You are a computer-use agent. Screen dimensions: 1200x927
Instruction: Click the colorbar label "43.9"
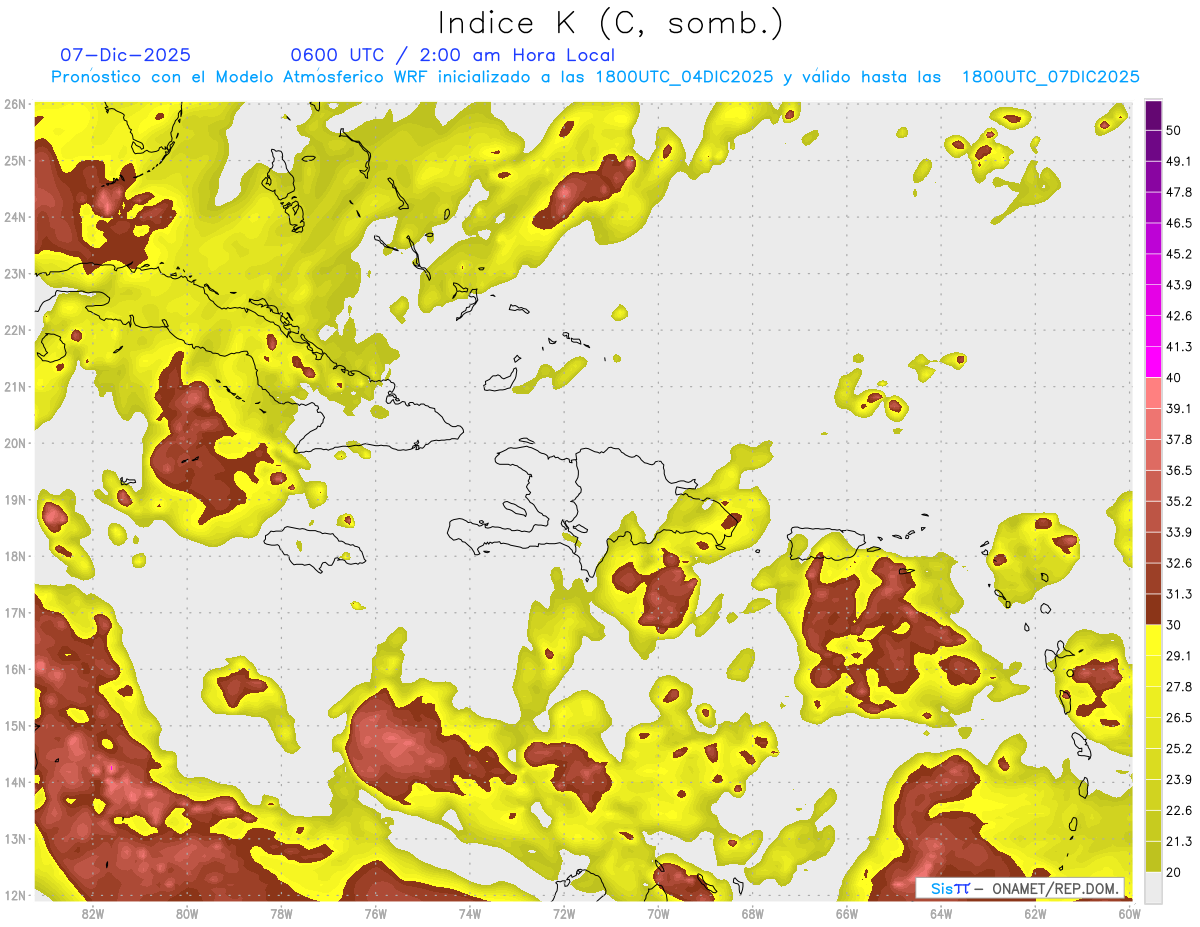(1178, 285)
